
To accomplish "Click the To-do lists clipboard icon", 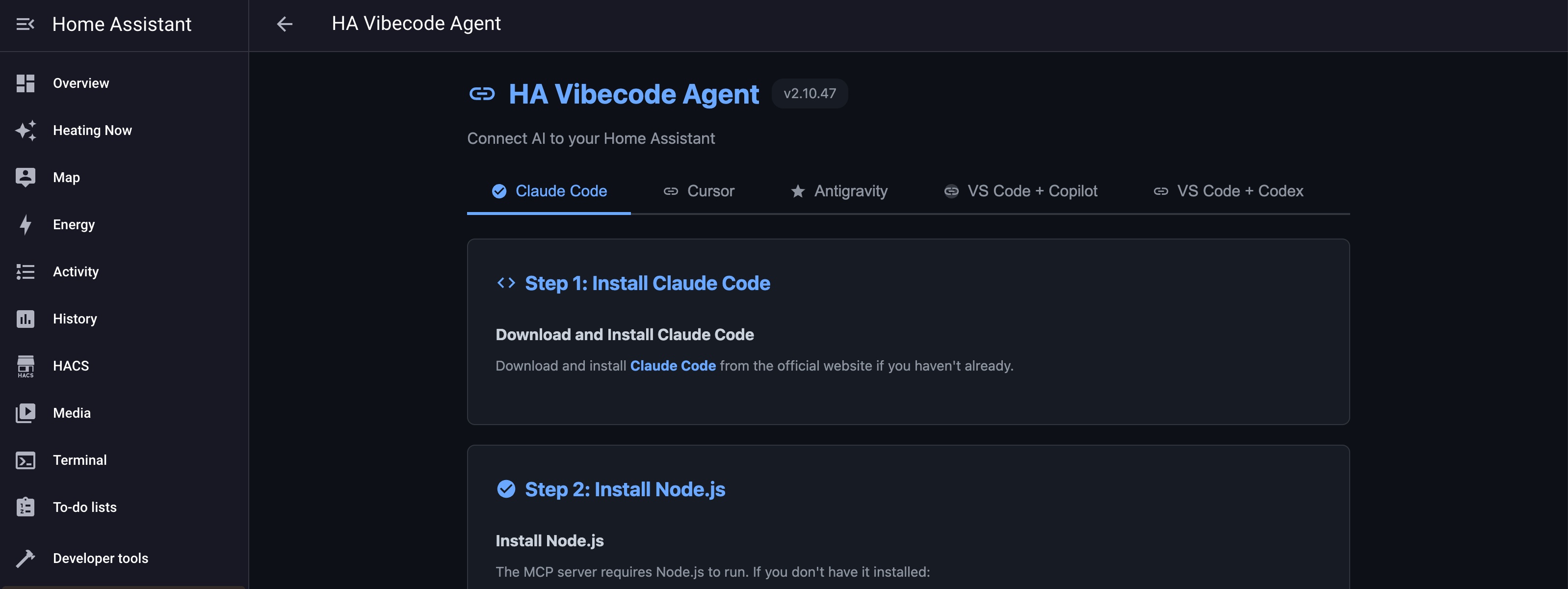I will 26,508.
